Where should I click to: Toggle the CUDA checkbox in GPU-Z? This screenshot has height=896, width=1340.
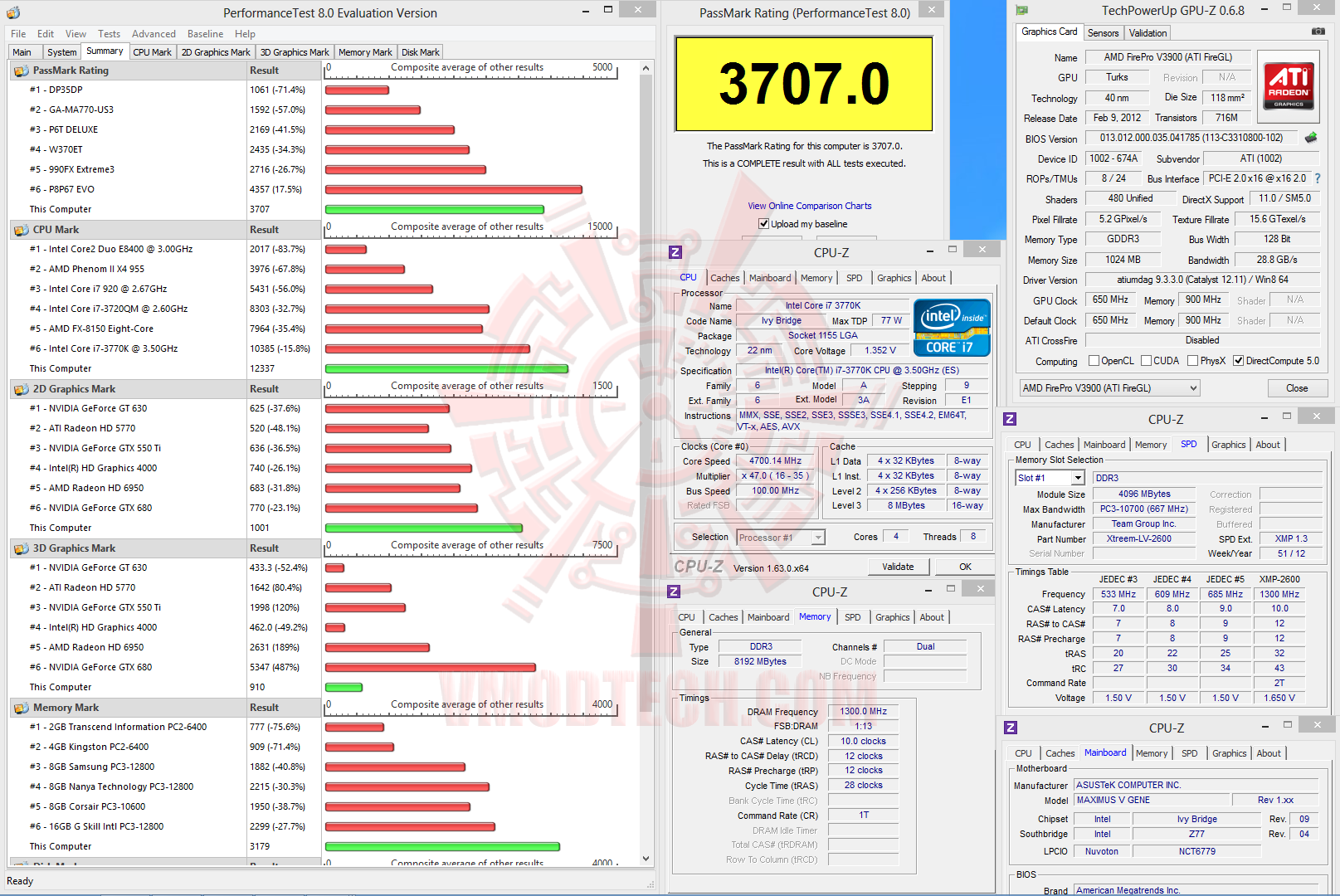1146,361
